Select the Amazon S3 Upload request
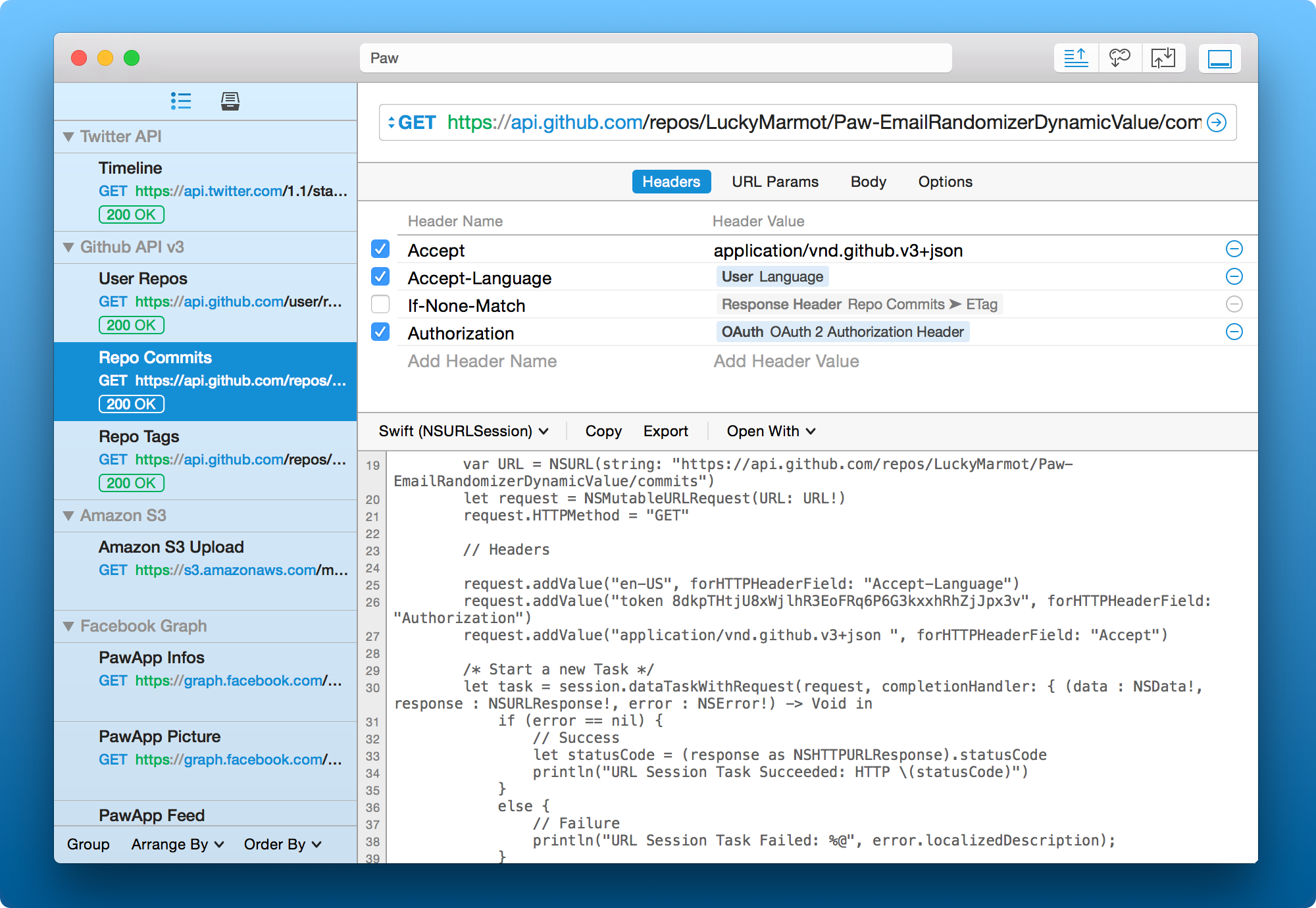 coord(205,570)
